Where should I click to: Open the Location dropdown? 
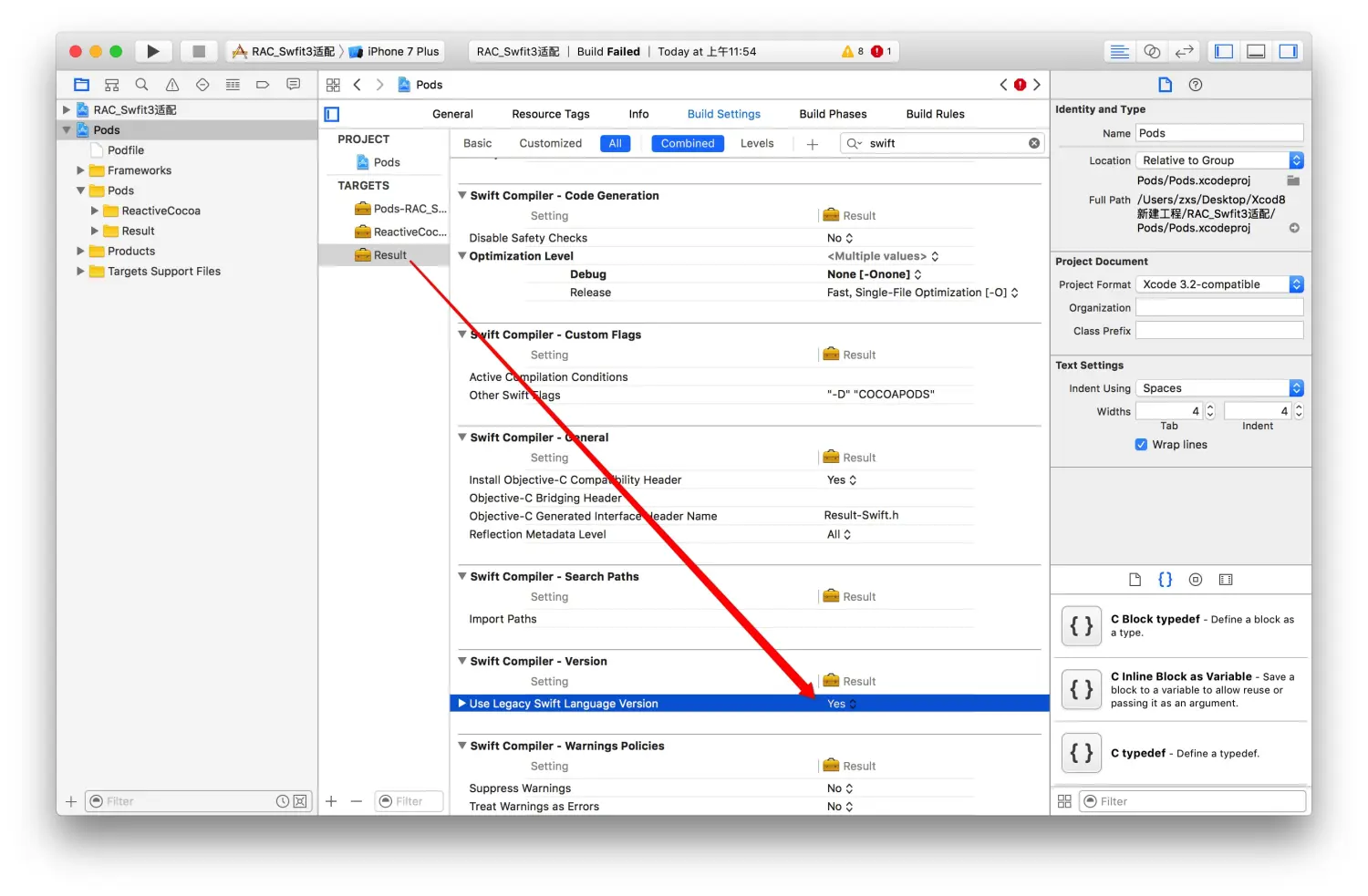tap(1219, 160)
